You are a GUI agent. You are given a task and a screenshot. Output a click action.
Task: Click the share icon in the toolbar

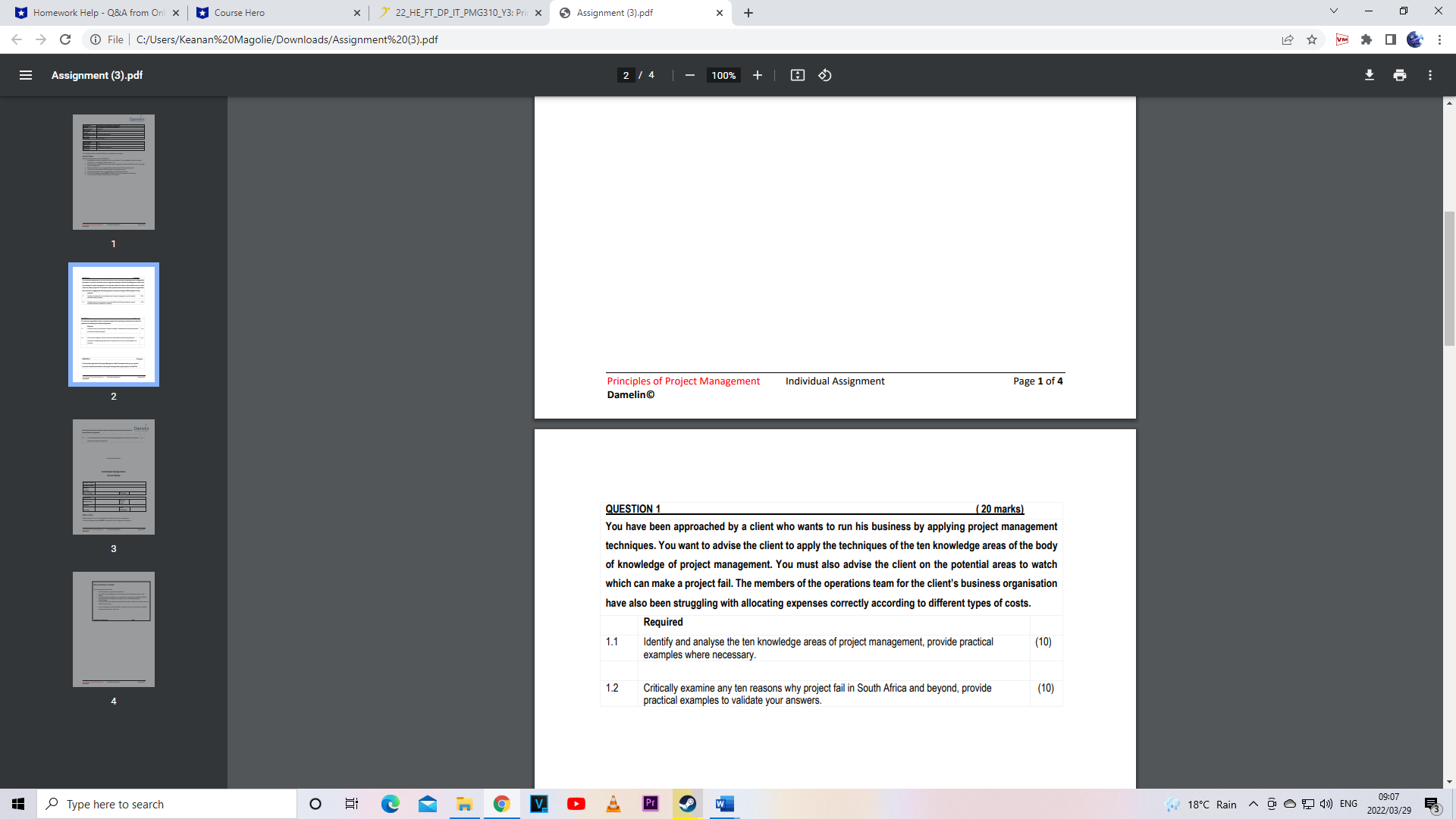[x=1288, y=39]
